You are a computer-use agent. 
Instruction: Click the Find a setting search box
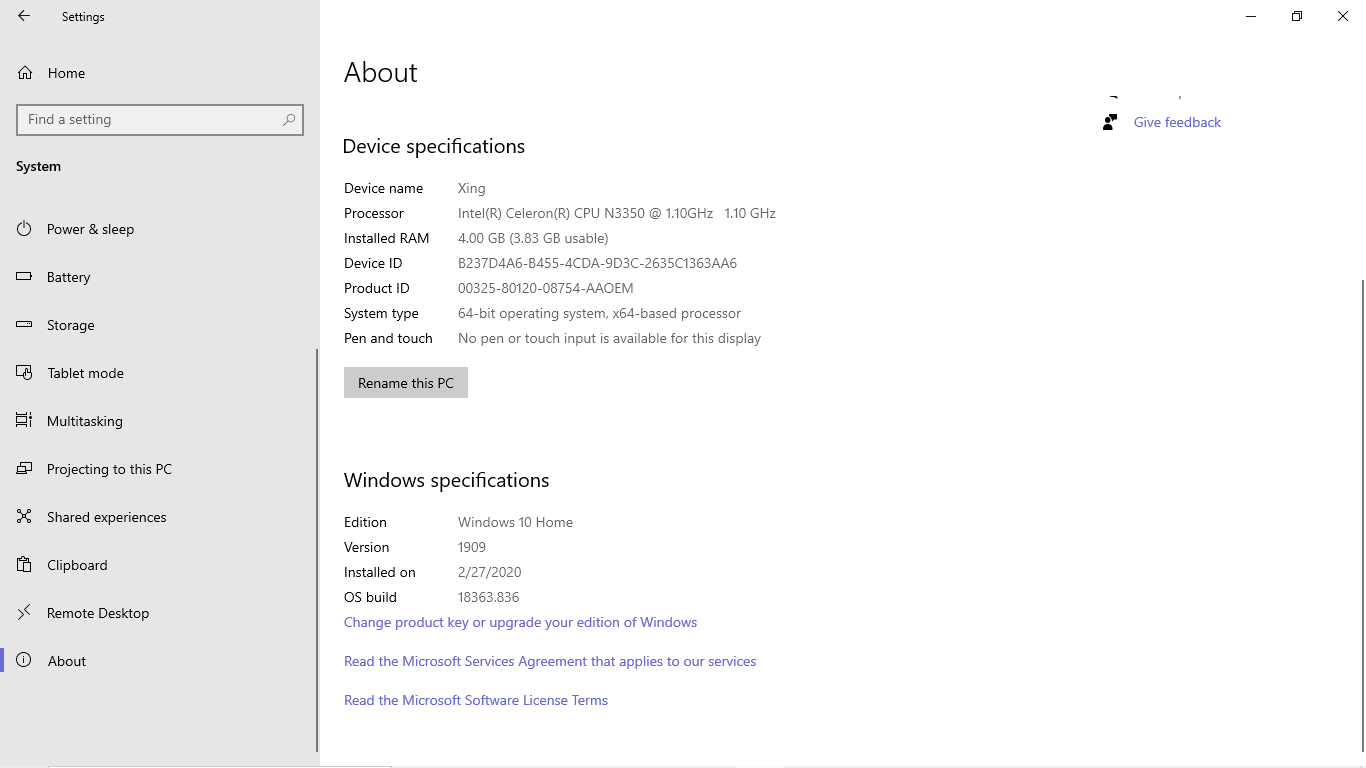point(160,119)
